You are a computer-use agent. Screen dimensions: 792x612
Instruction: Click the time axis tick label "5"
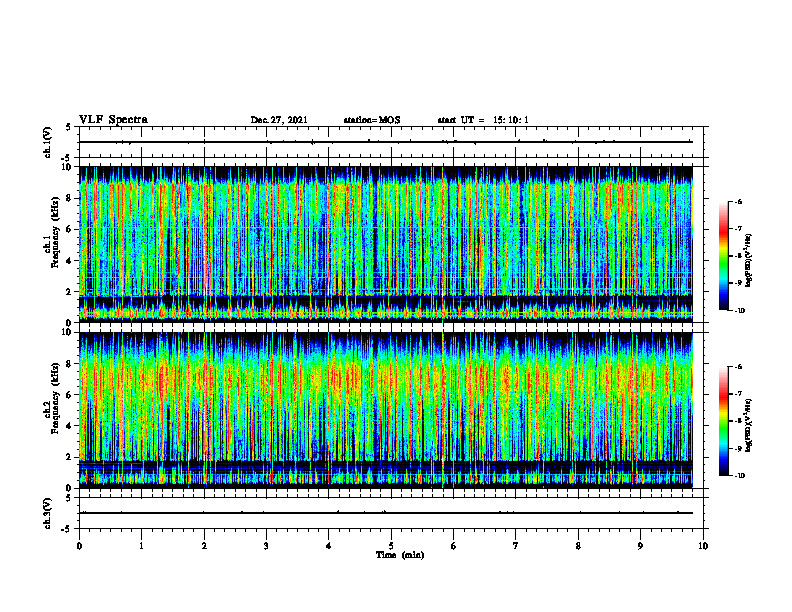(x=391, y=546)
